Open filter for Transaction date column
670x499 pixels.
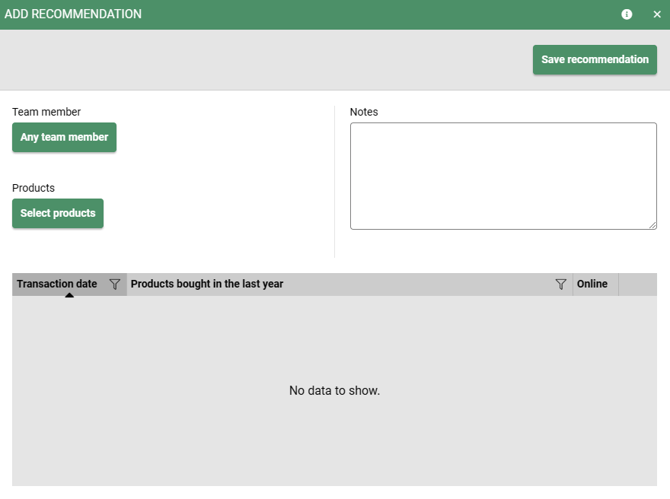click(114, 284)
